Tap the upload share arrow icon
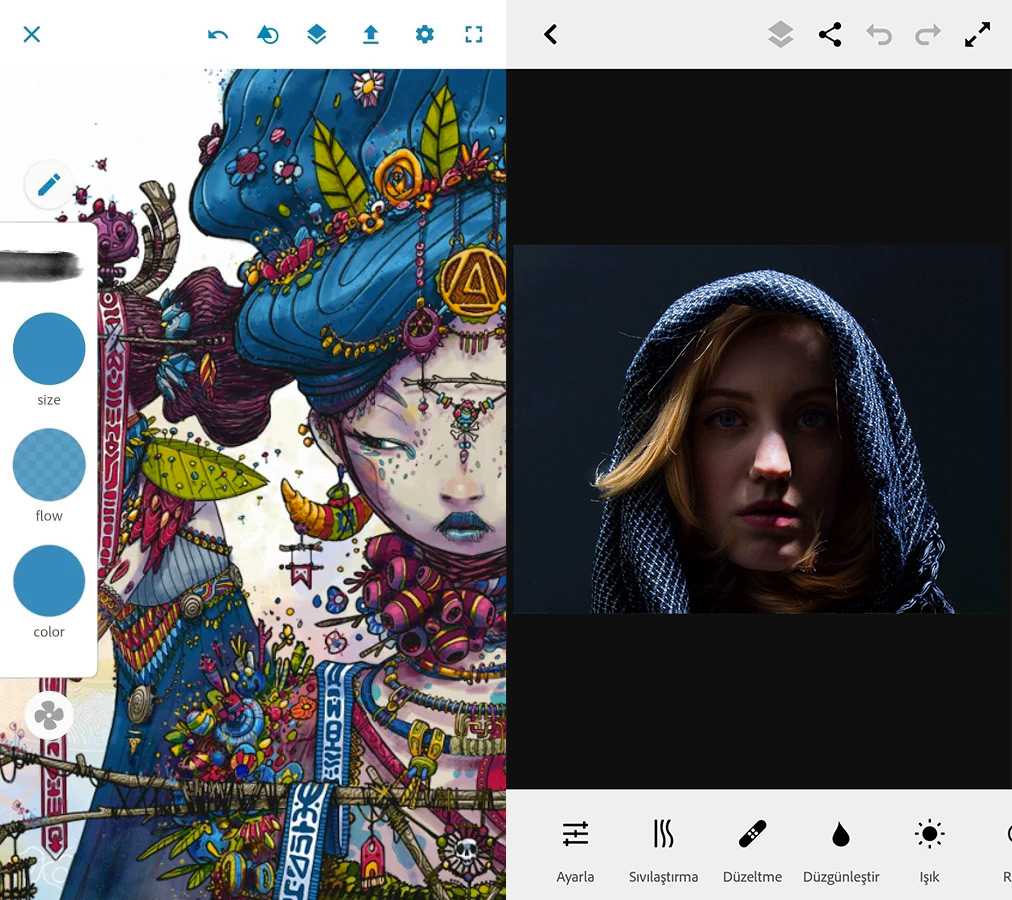Image resolution: width=1012 pixels, height=900 pixels. coord(370,34)
